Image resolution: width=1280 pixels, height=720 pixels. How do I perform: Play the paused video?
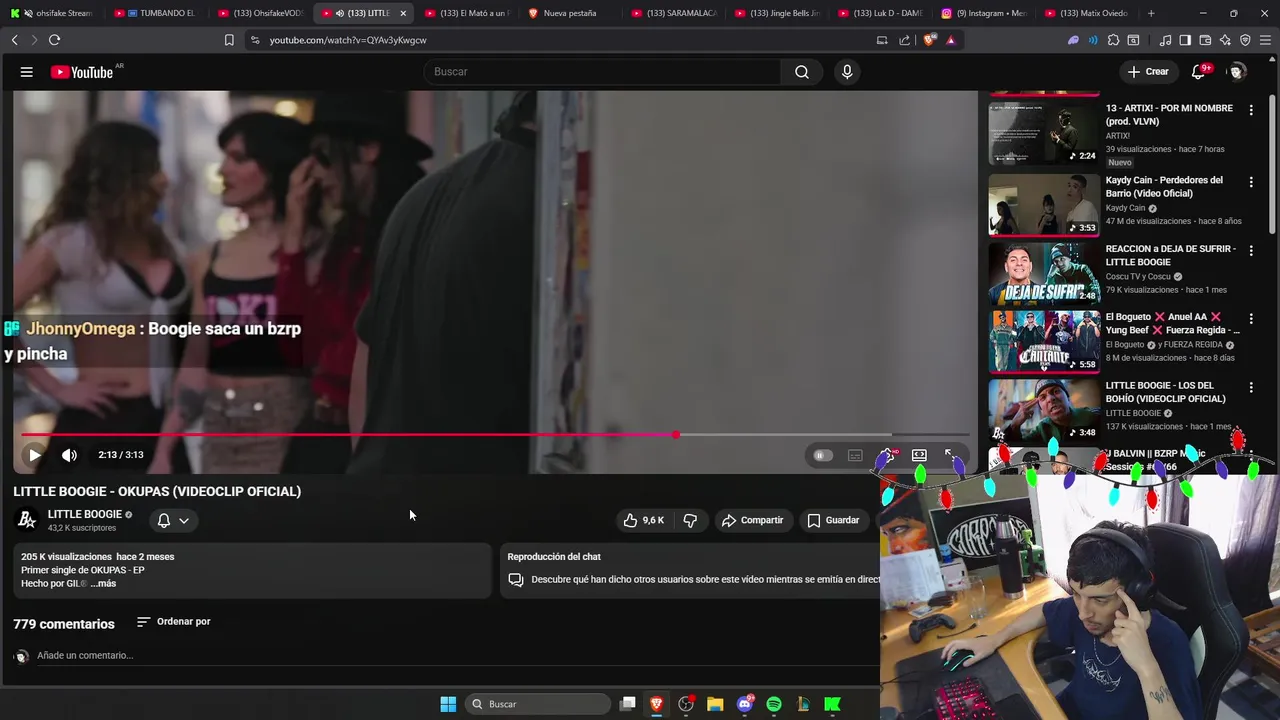(x=34, y=455)
